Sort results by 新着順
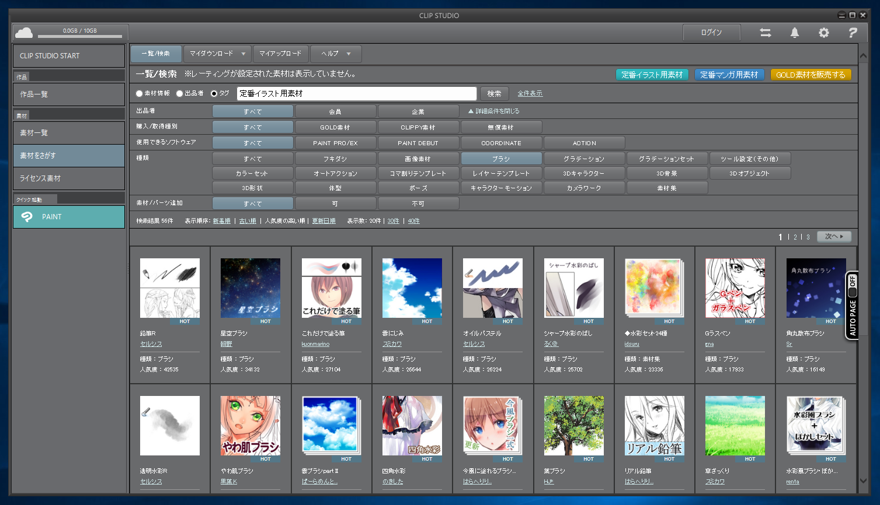880x505 pixels. (222, 221)
